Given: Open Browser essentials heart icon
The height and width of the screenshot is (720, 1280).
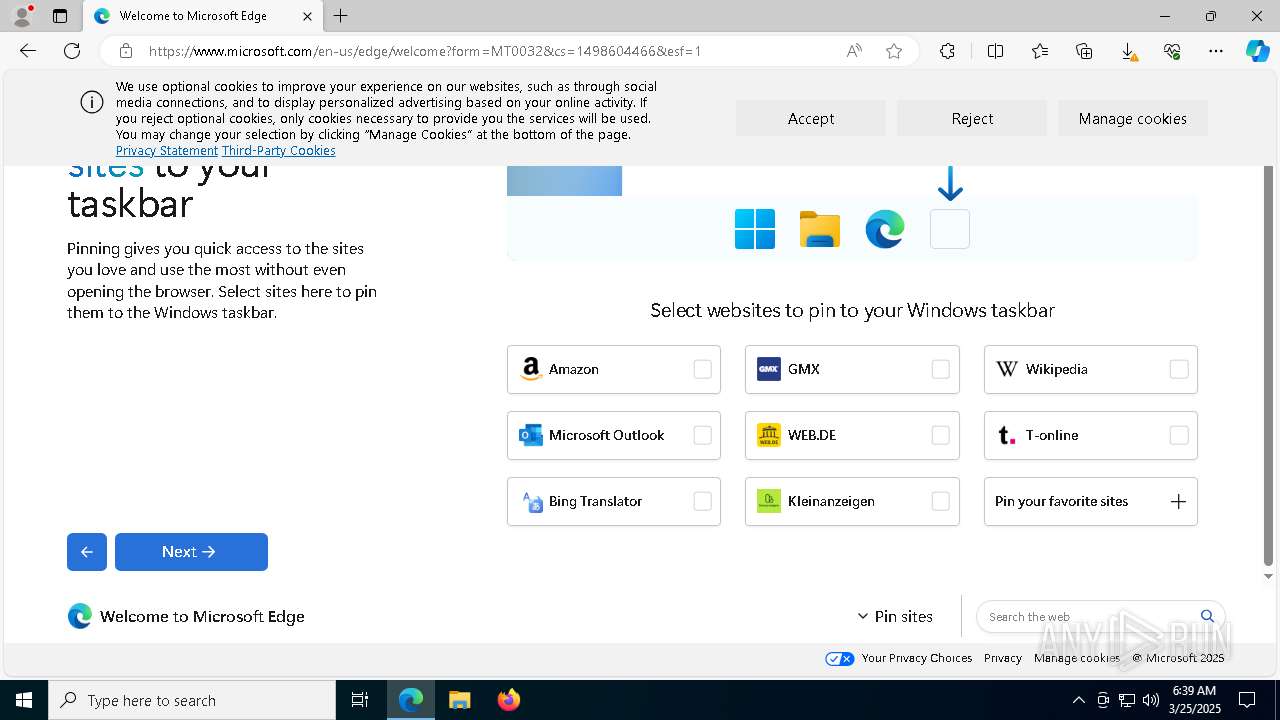Looking at the screenshot, I should point(1172,51).
